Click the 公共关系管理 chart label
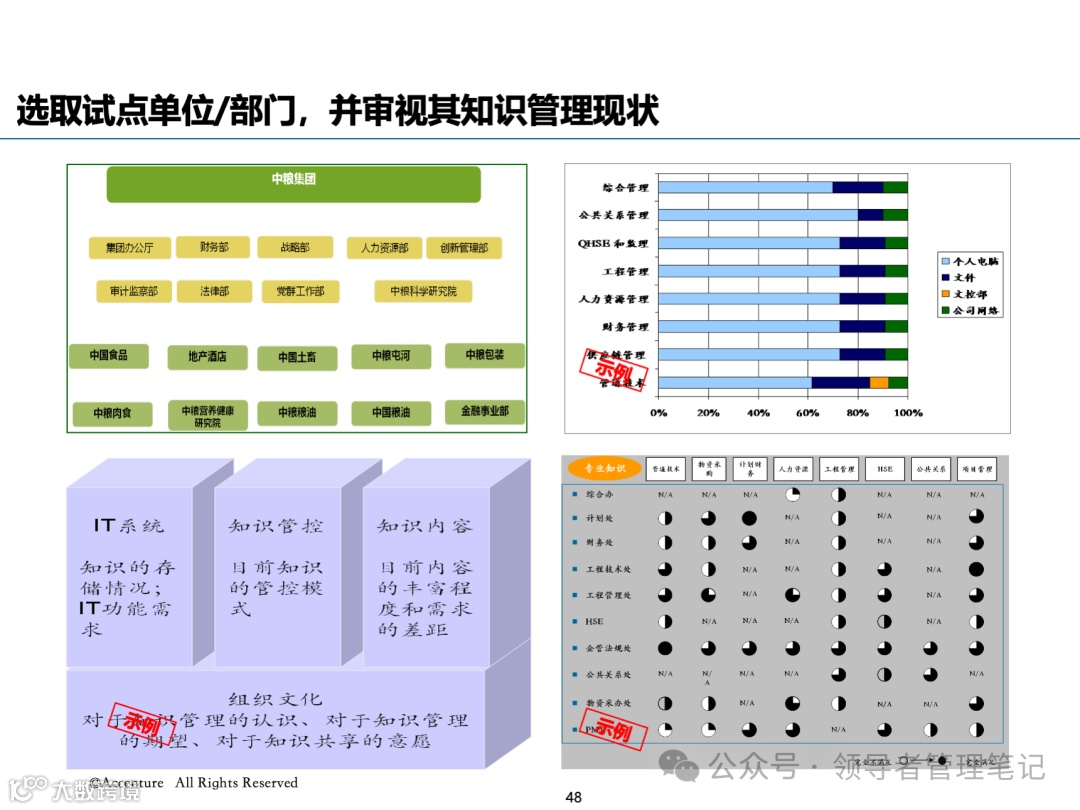Viewport: 1080px width, 810px height. (x=614, y=215)
